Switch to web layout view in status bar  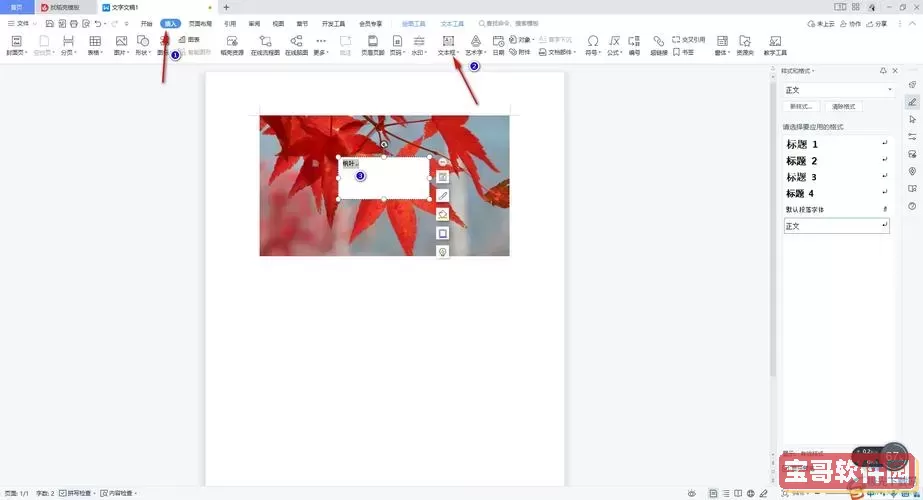[x=751, y=494]
